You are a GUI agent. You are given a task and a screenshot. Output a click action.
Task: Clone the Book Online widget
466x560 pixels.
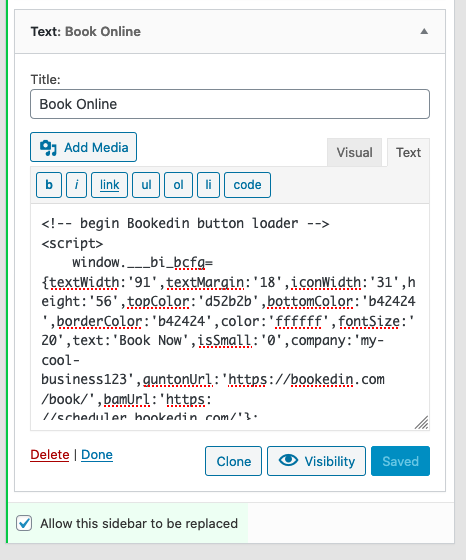234,461
